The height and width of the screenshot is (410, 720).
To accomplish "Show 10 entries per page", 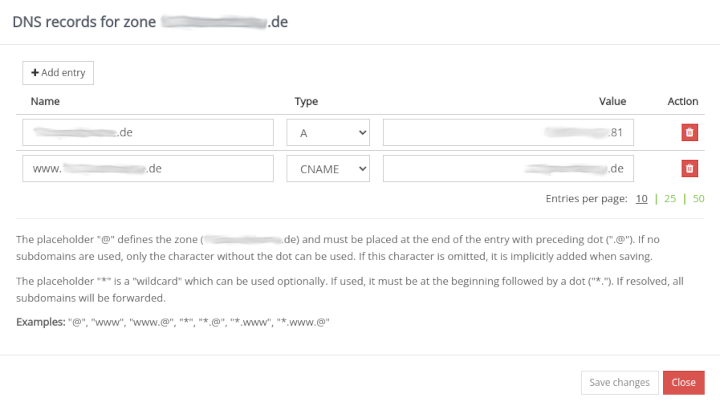I will [x=641, y=198].
